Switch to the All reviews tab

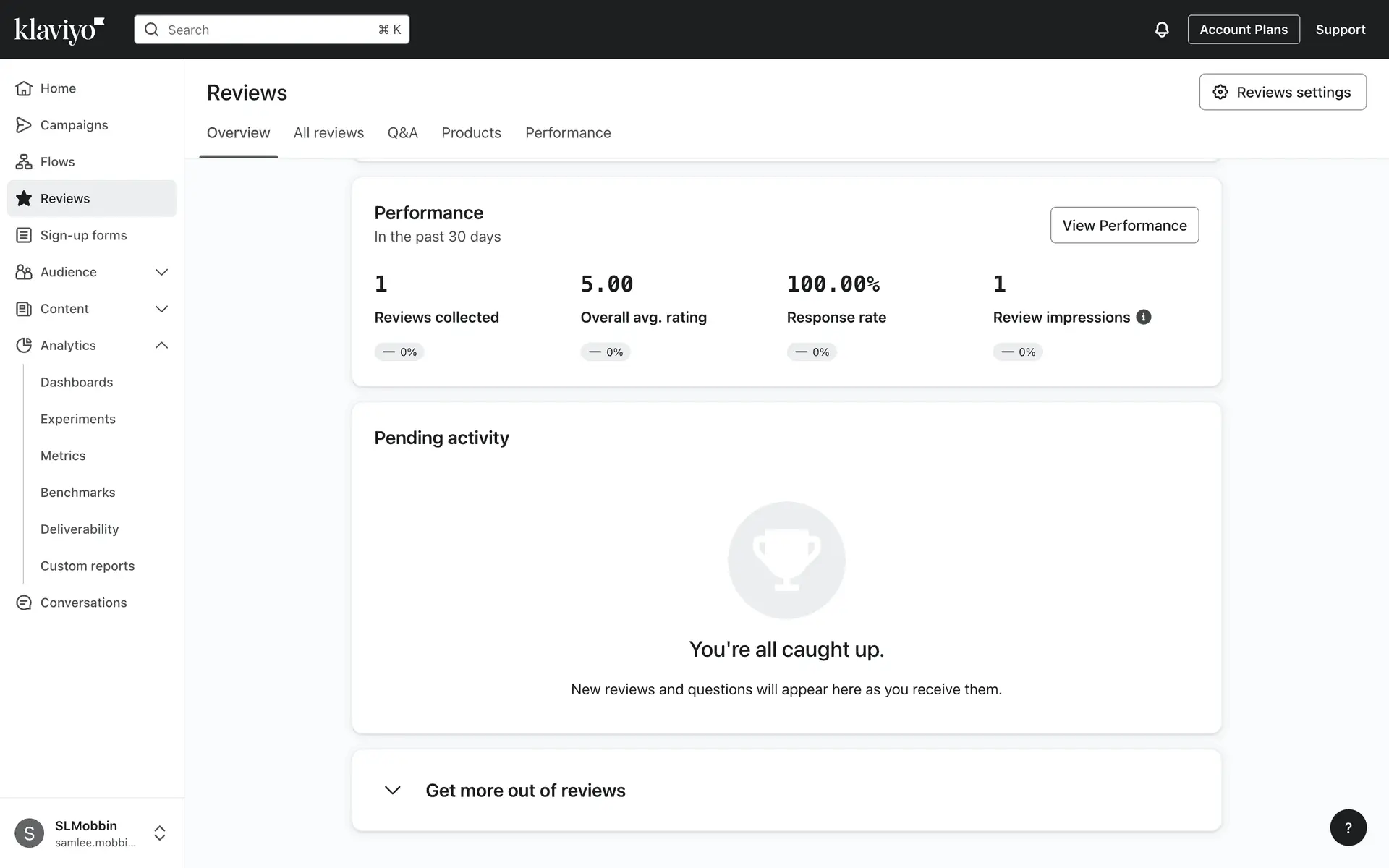pyautogui.click(x=328, y=133)
